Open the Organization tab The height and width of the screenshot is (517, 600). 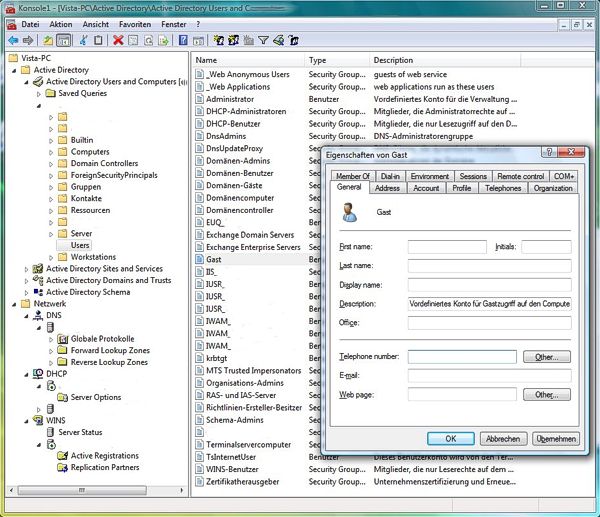553,188
